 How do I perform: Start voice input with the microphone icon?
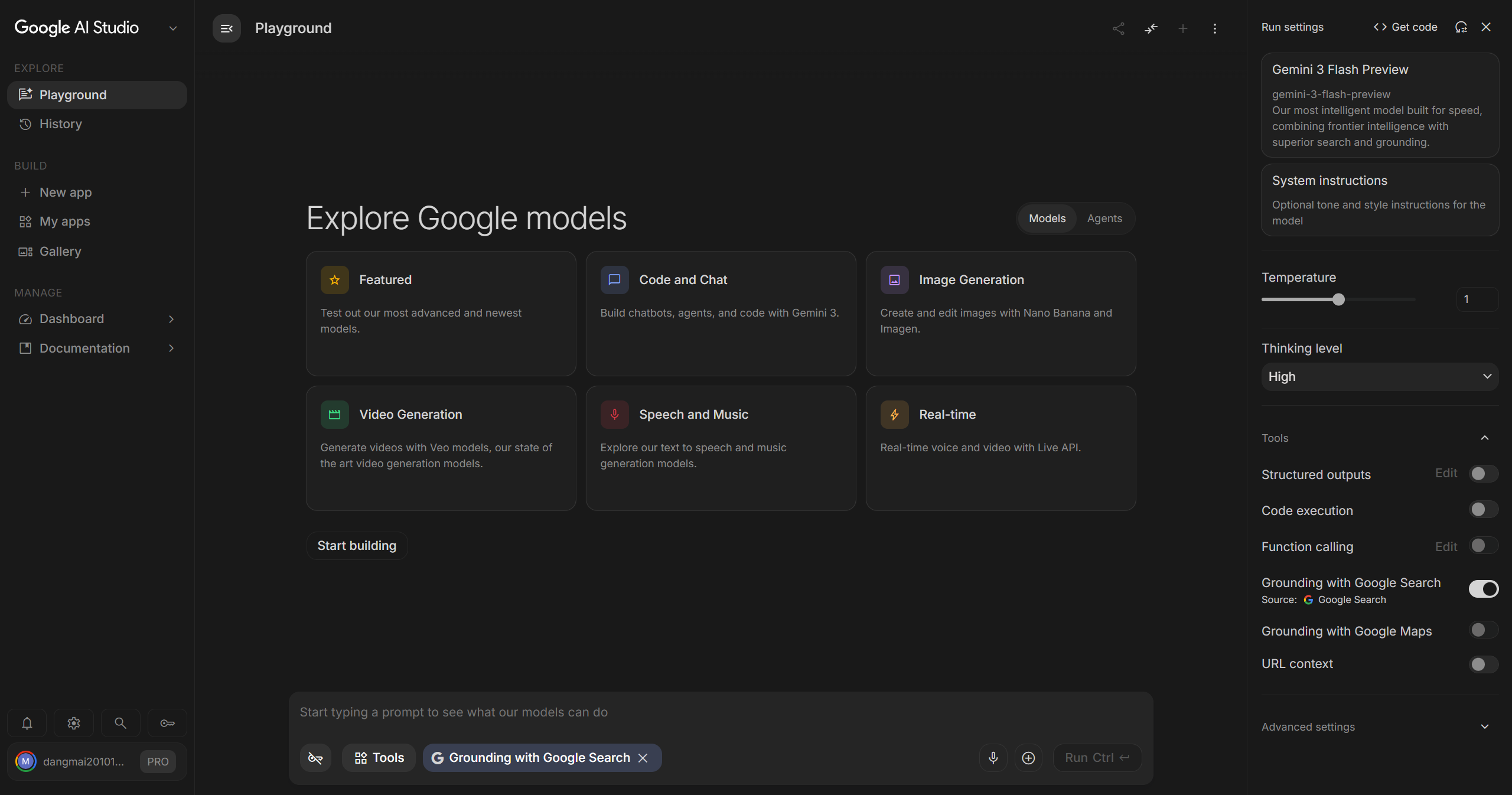pos(993,758)
